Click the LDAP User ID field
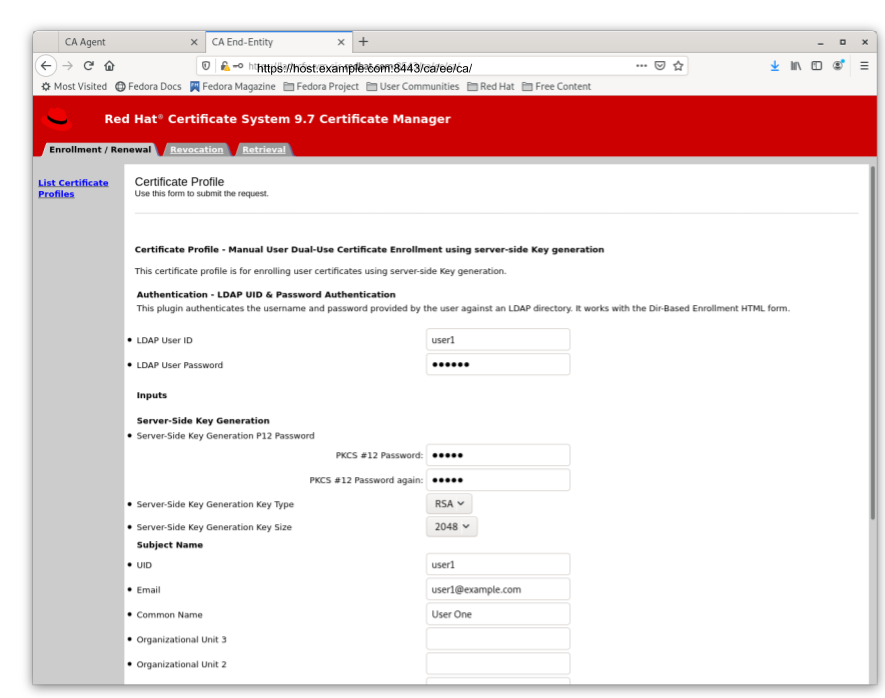 pos(497,340)
